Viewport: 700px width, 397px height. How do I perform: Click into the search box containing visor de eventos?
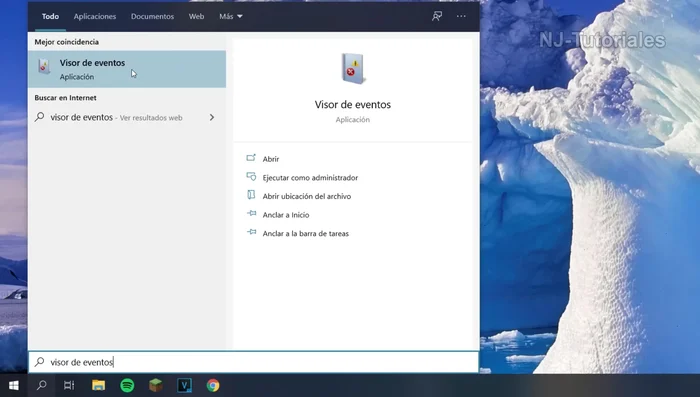254,362
